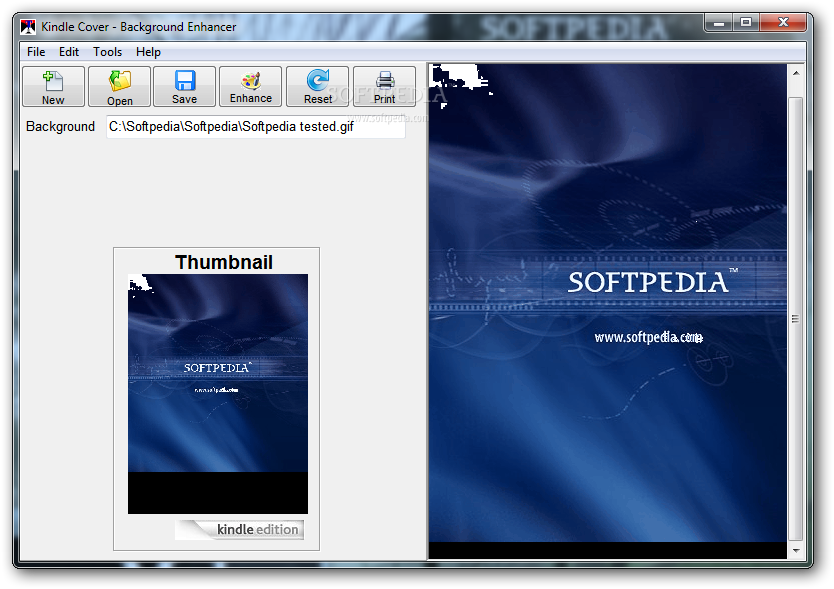Viewport: 834px width, 589px height.
Task: Maximize the Kindle Cover window
Action: point(746,22)
